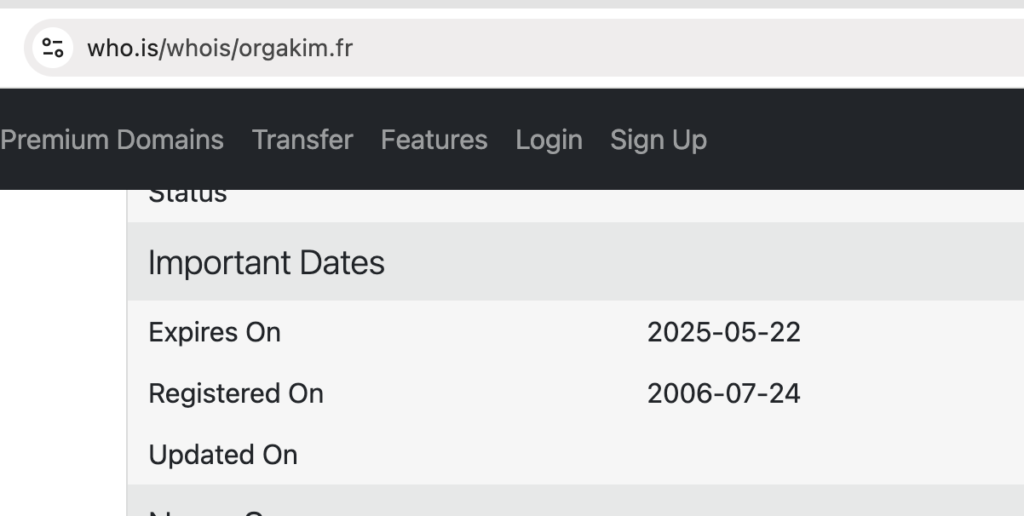Image resolution: width=1024 pixels, height=516 pixels.
Task: Select the Updated On label
Action: click(x=223, y=455)
